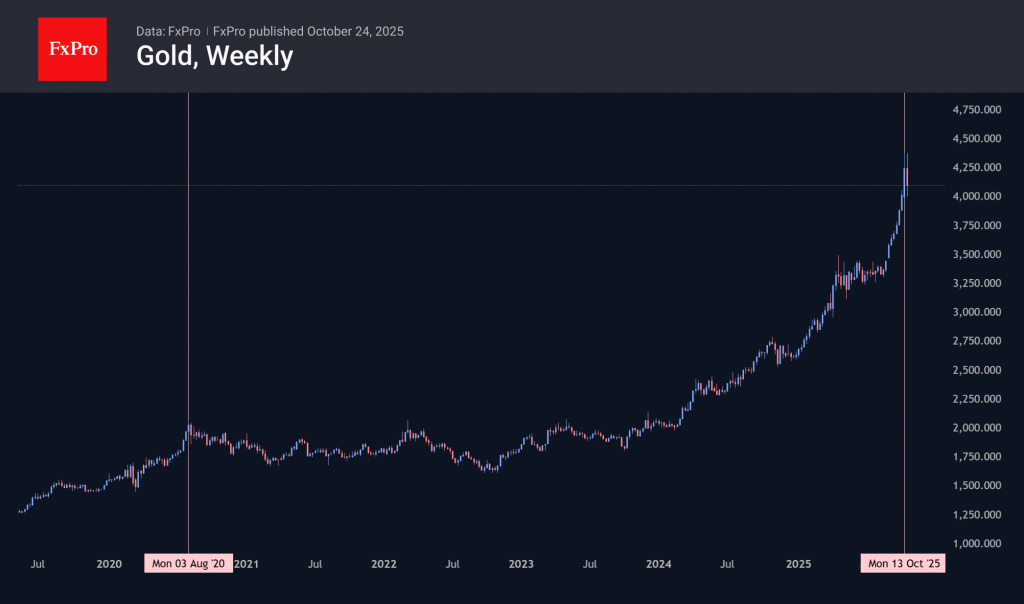Screen dimensions: 1024x604
Task: Click the 2022 label on time axis
Action: [384, 564]
